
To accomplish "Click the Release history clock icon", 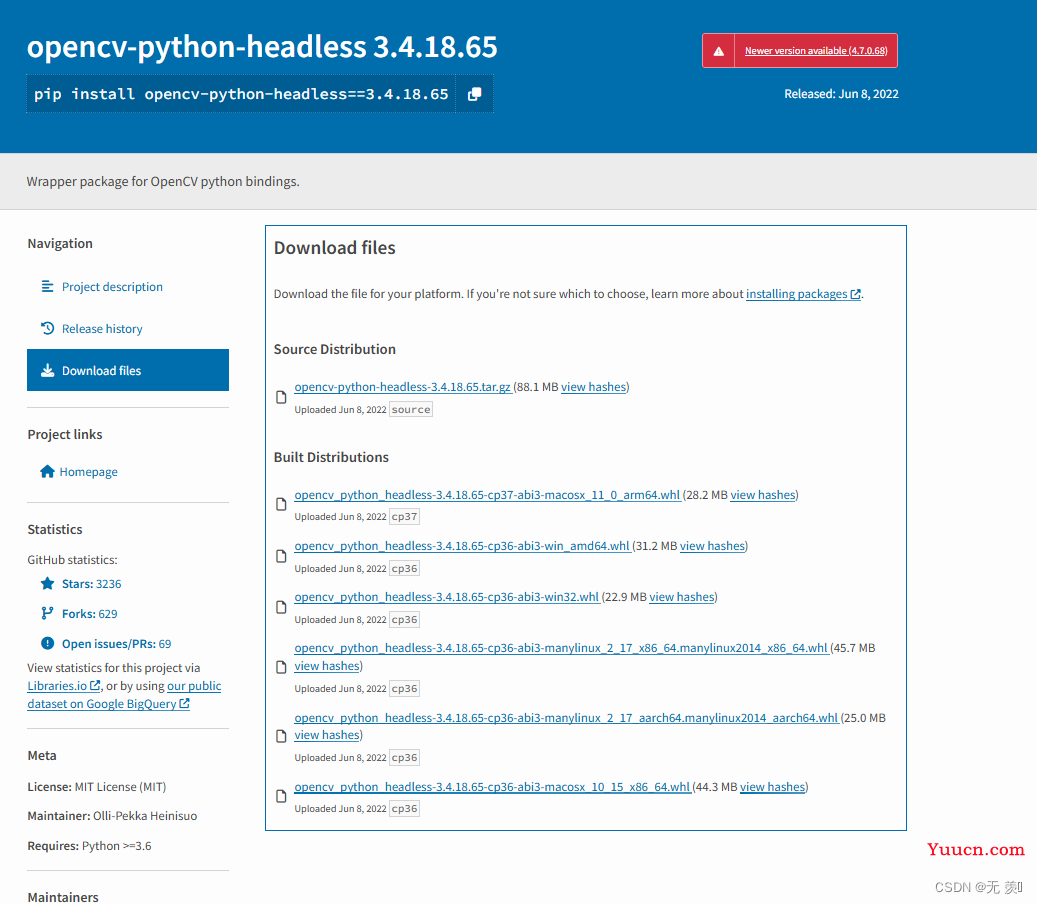I will pyautogui.click(x=48, y=328).
